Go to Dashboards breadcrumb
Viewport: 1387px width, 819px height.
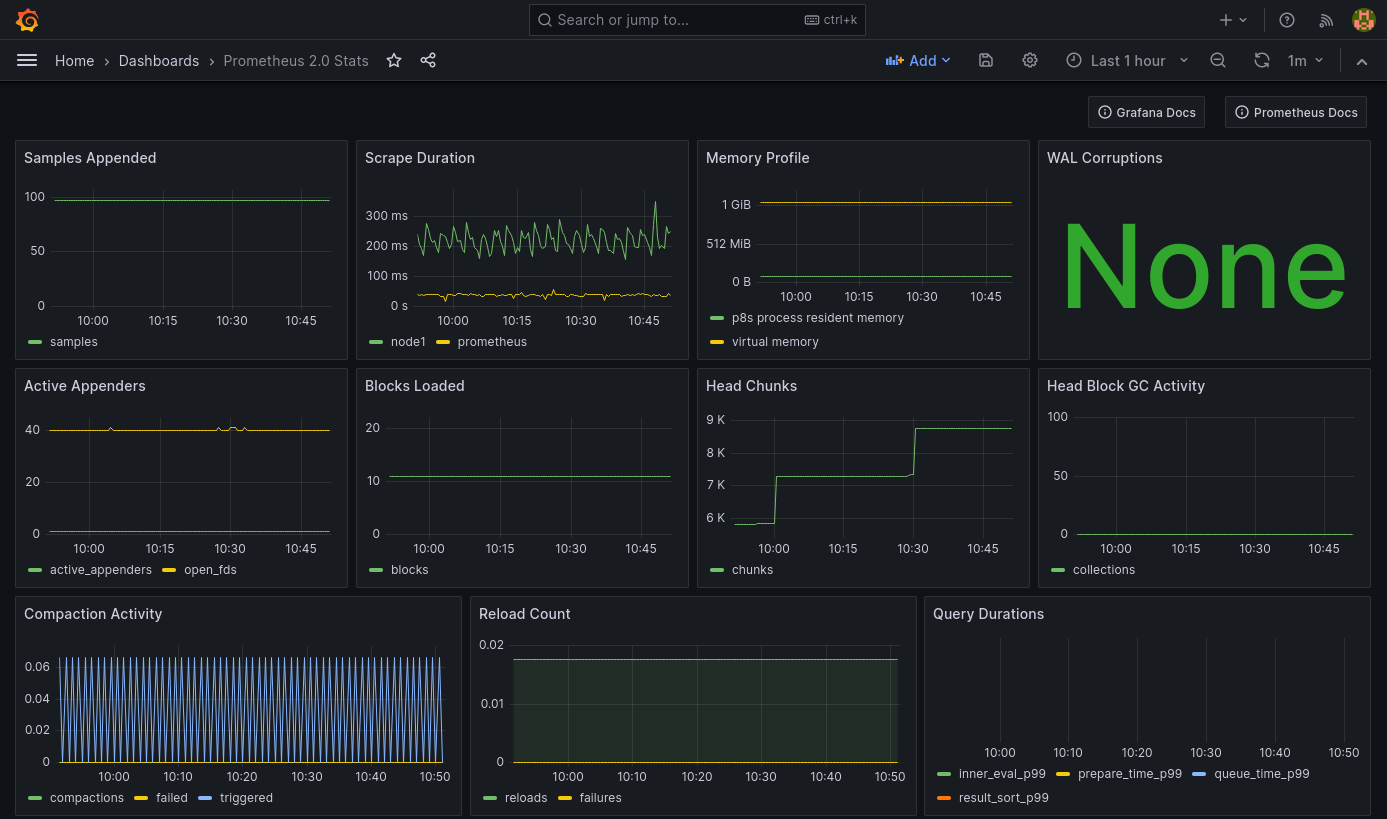click(159, 61)
